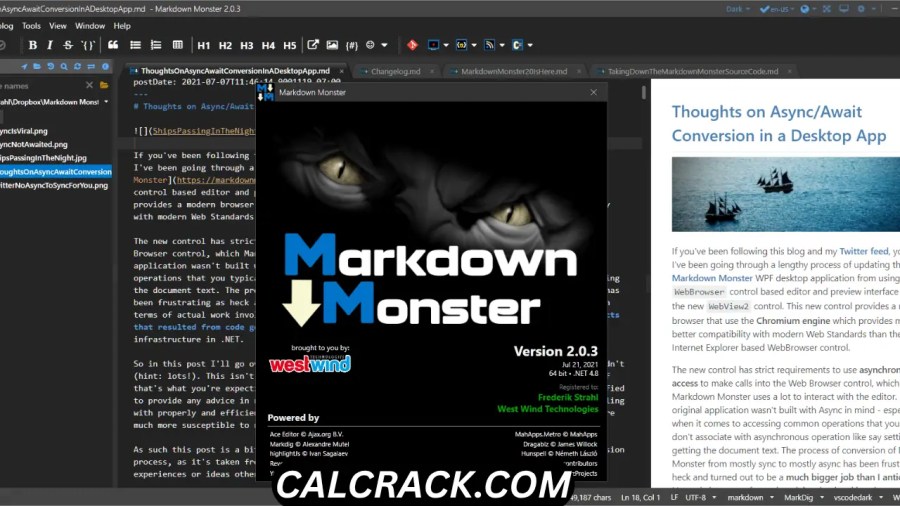
Task: Select TwitterNoAsyncToSyncForYou.png in the file list
Action: [x=54, y=185]
